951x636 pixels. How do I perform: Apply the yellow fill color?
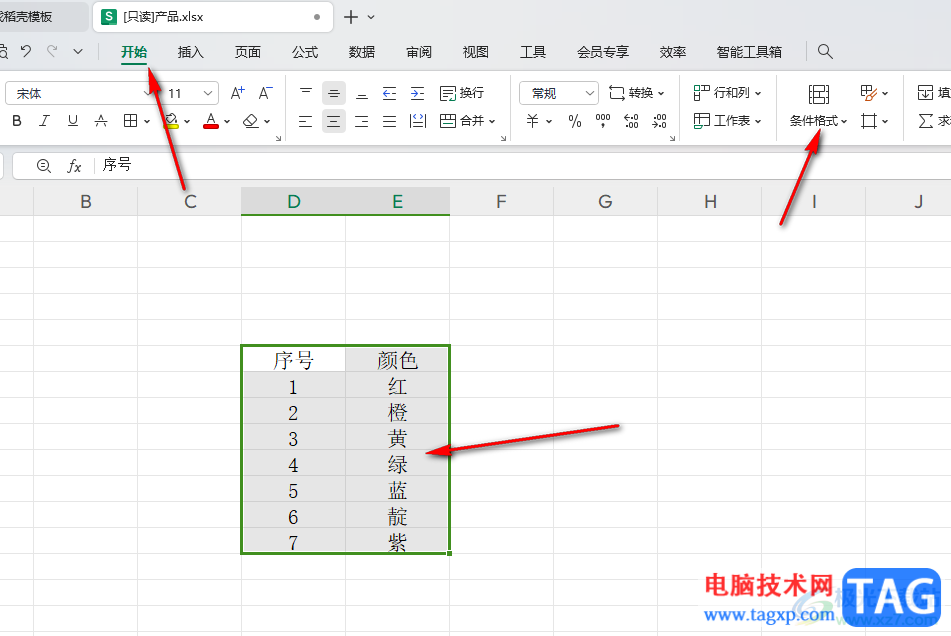[172, 121]
